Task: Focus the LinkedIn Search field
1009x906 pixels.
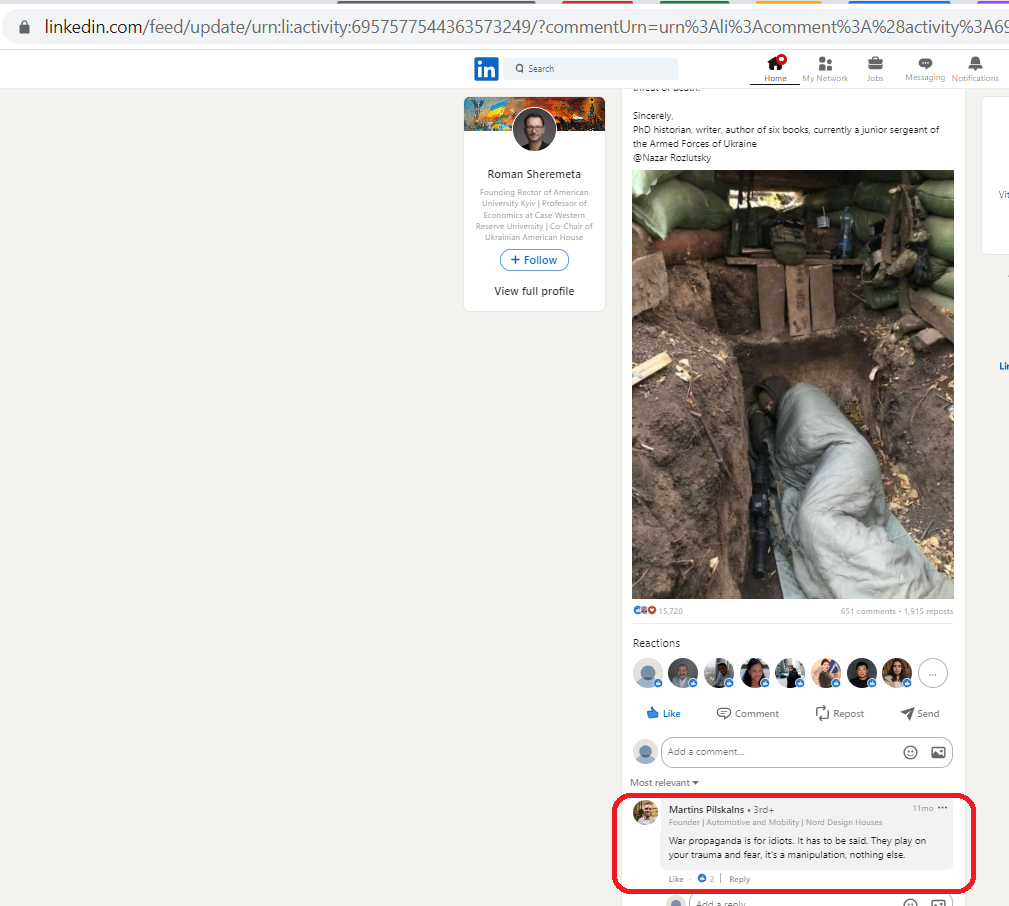Action: pos(590,69)
